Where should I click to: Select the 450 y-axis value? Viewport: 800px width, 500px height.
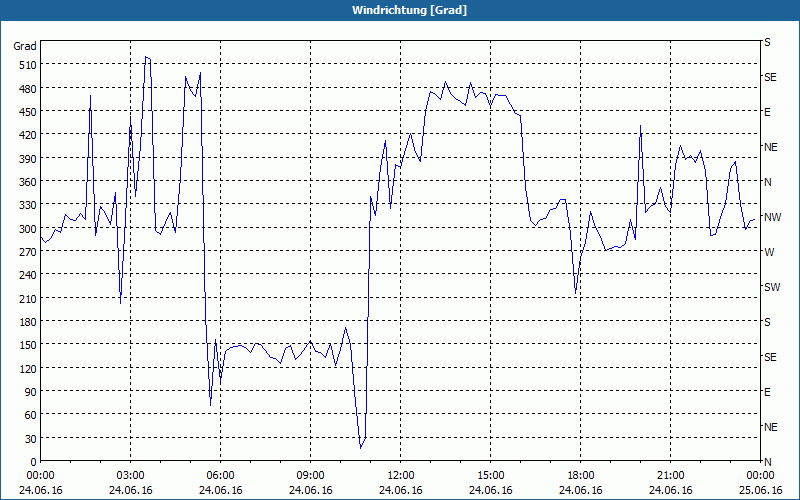click(28, 112)
